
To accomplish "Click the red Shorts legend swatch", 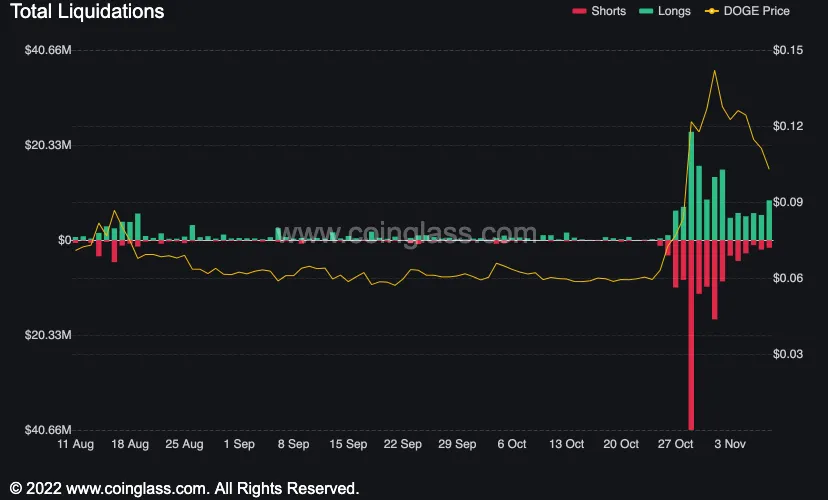I will 579,11.
